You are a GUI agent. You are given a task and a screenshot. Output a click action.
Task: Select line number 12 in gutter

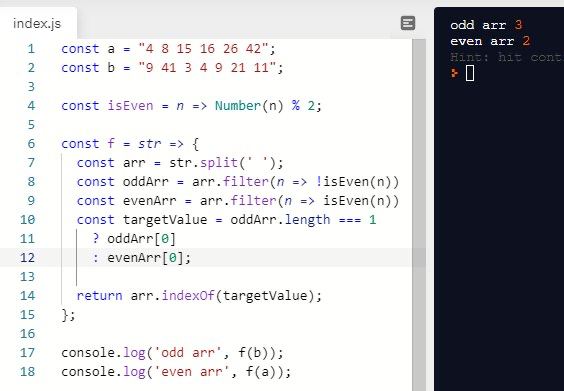coord(27,258)
